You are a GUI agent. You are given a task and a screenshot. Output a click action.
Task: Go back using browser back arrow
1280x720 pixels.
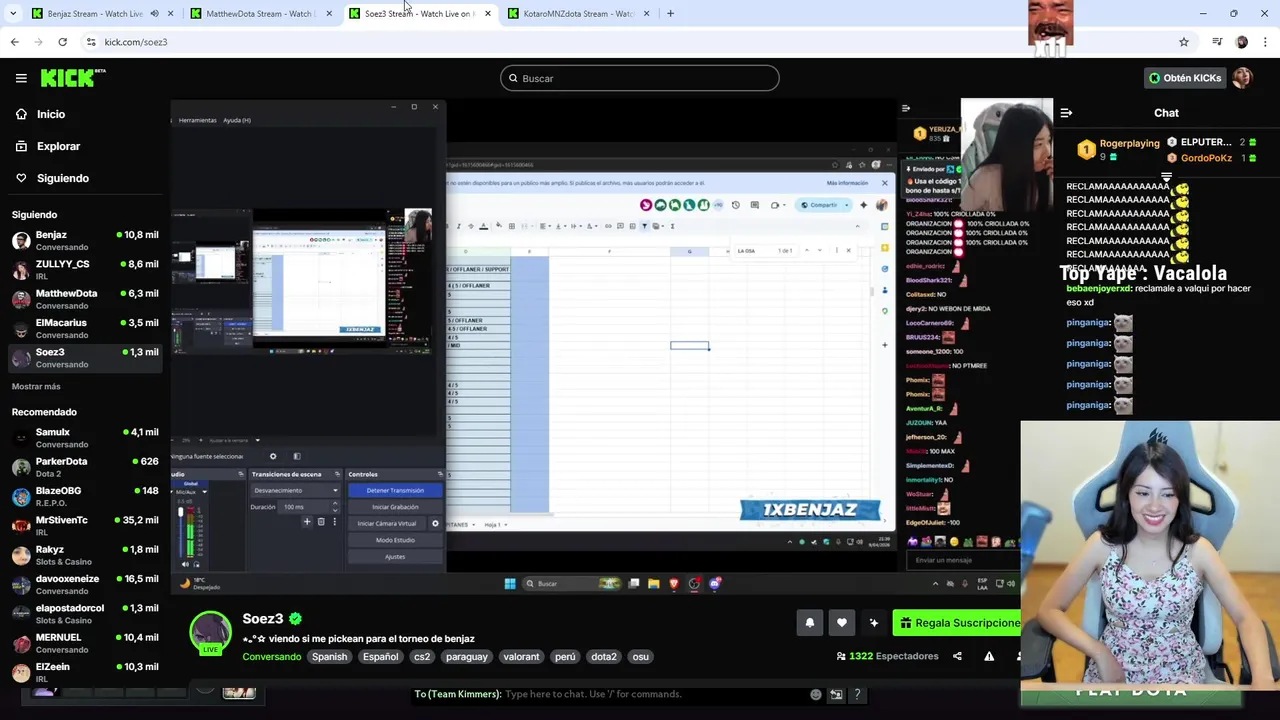pos(14,42)
